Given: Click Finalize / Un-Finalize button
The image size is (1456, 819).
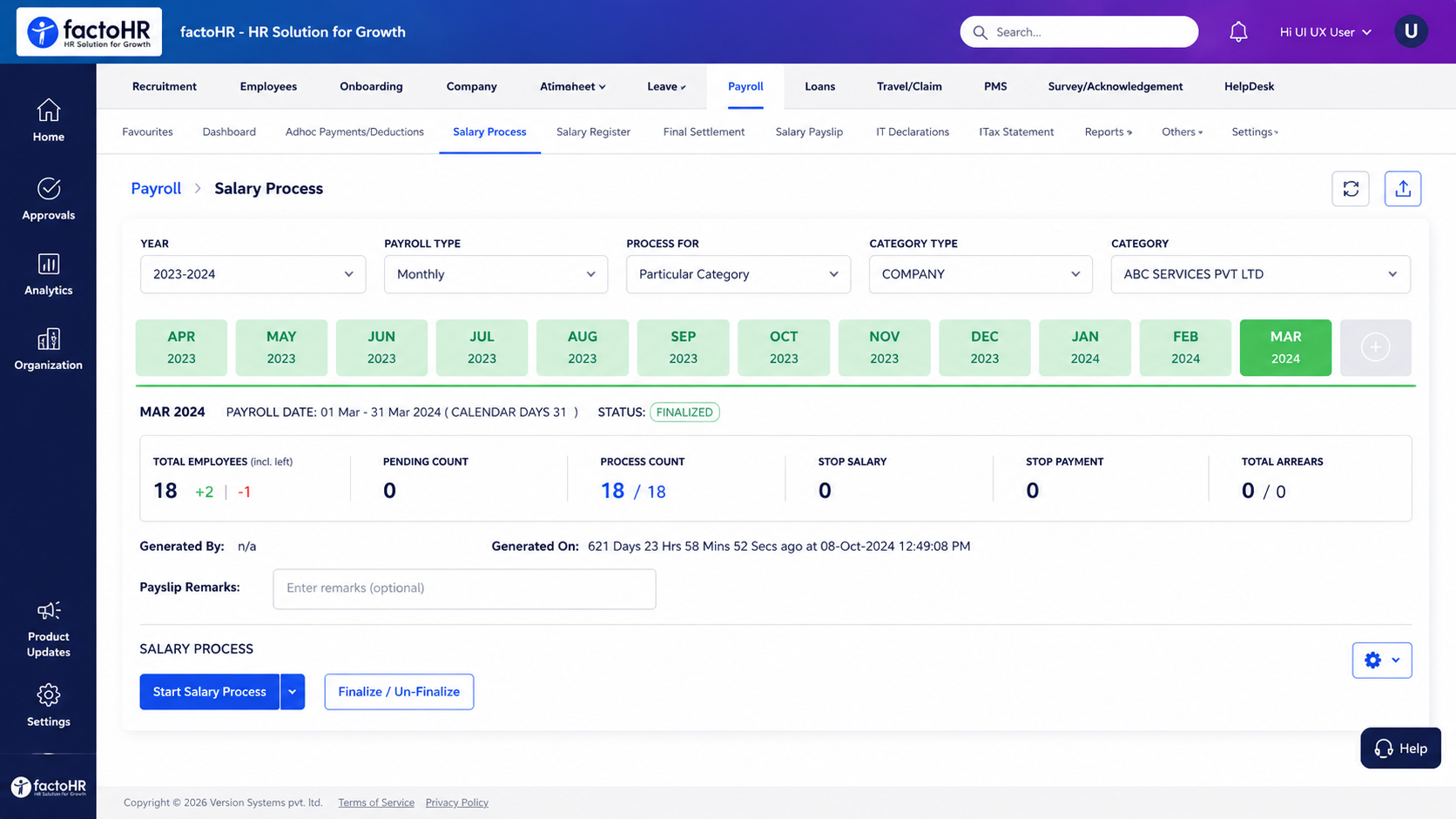Looking at the screenshot, I should click(399, 692).
